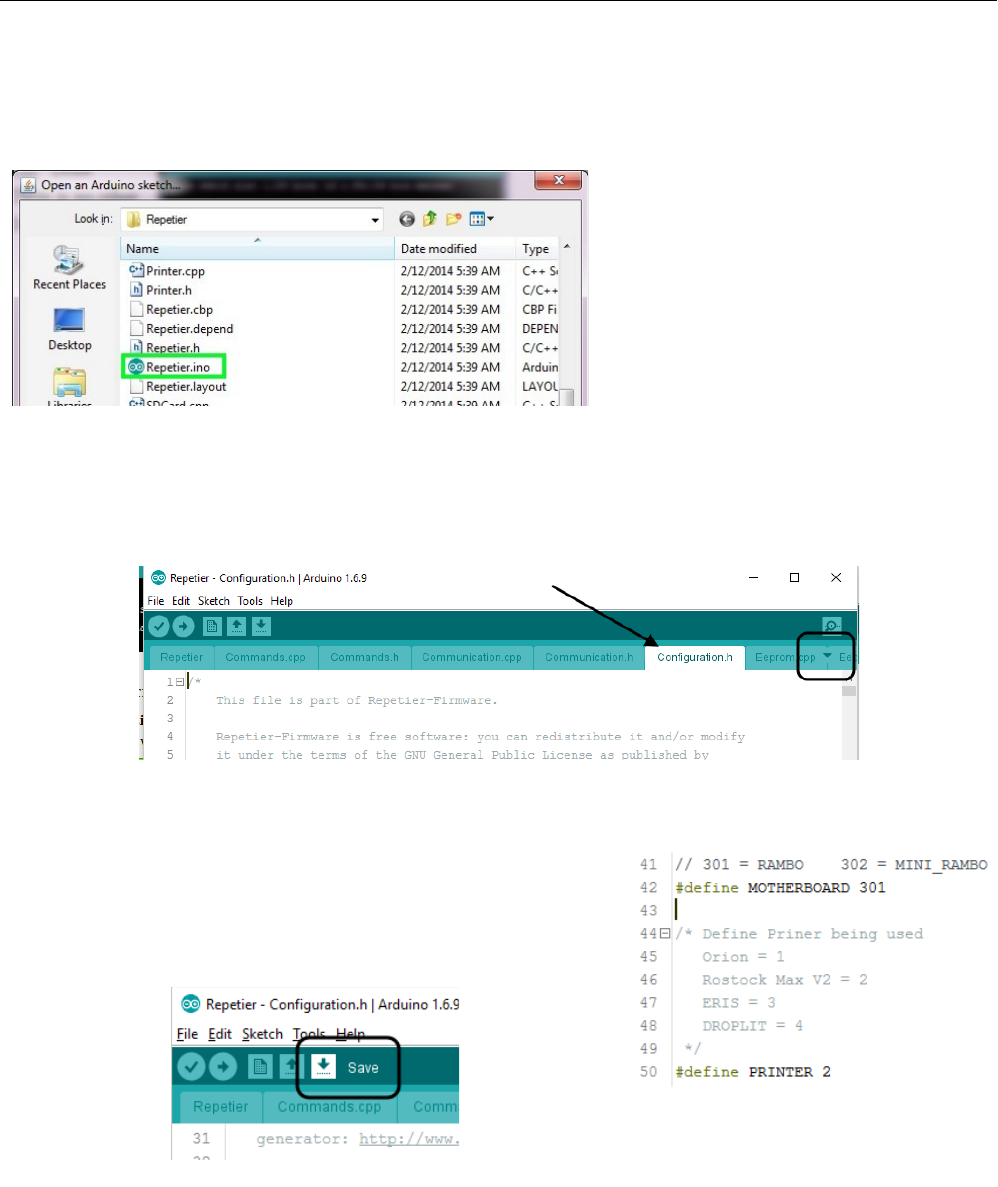
Task: Open Tools menu in window with Configuration.h tab
Action: coord(250,601)
